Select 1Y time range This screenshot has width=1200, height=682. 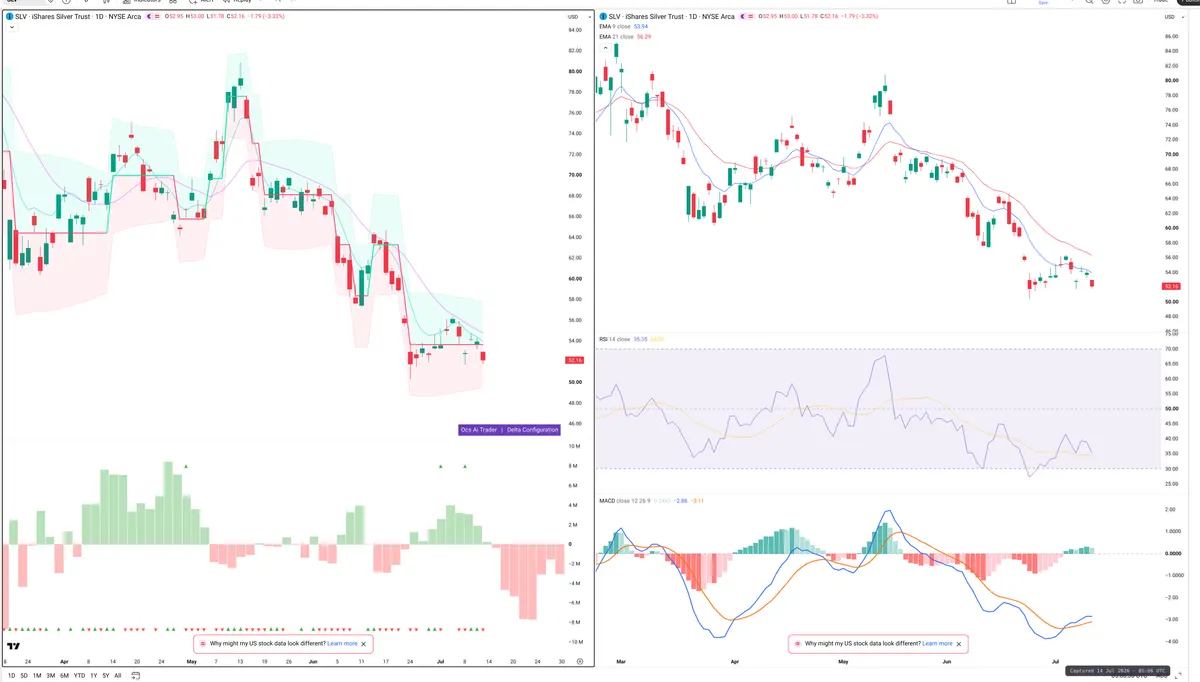pyautogui.click(x=93, y=675)
